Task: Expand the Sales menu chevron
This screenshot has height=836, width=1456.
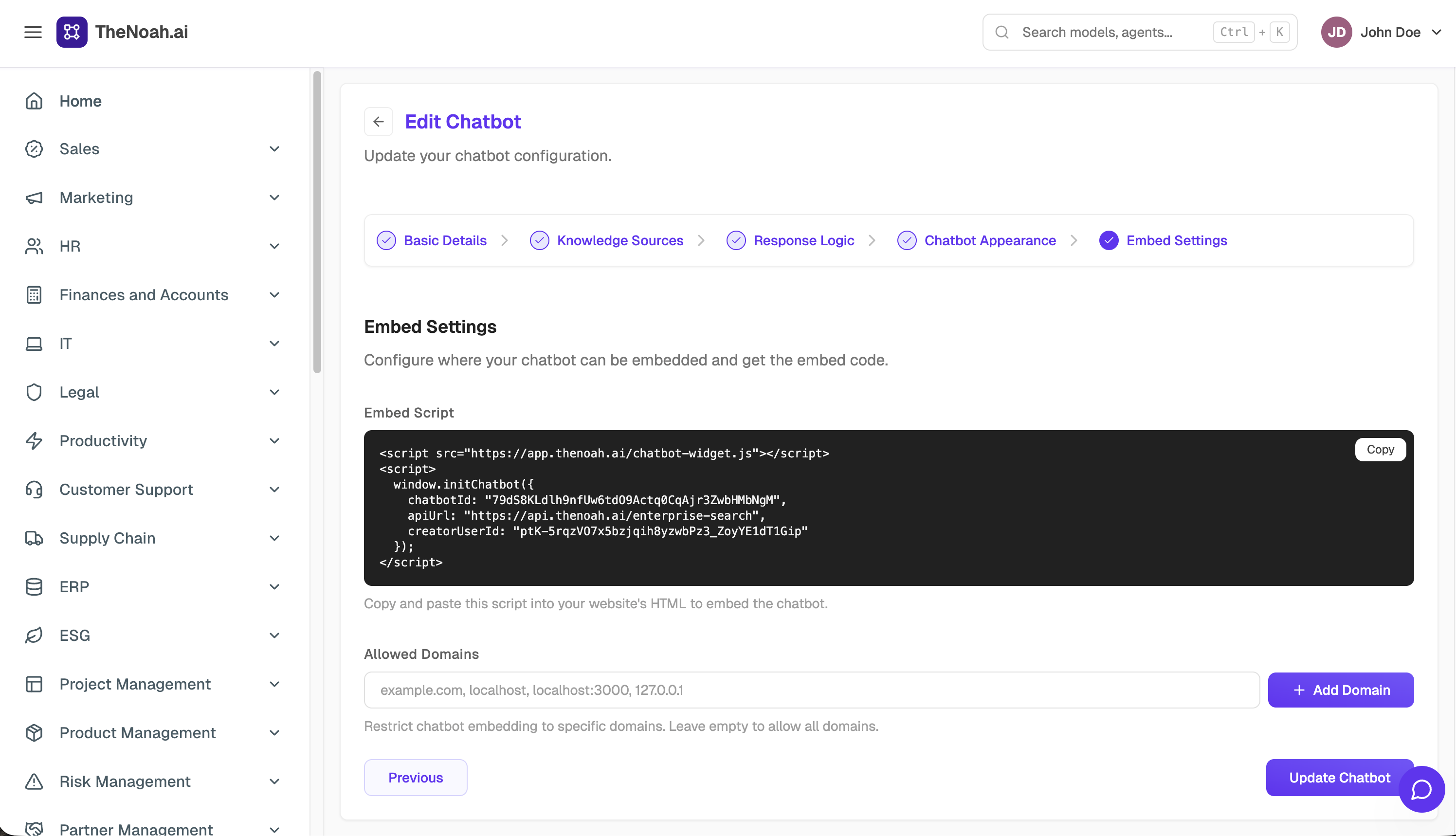Action: tap(274, 149)
